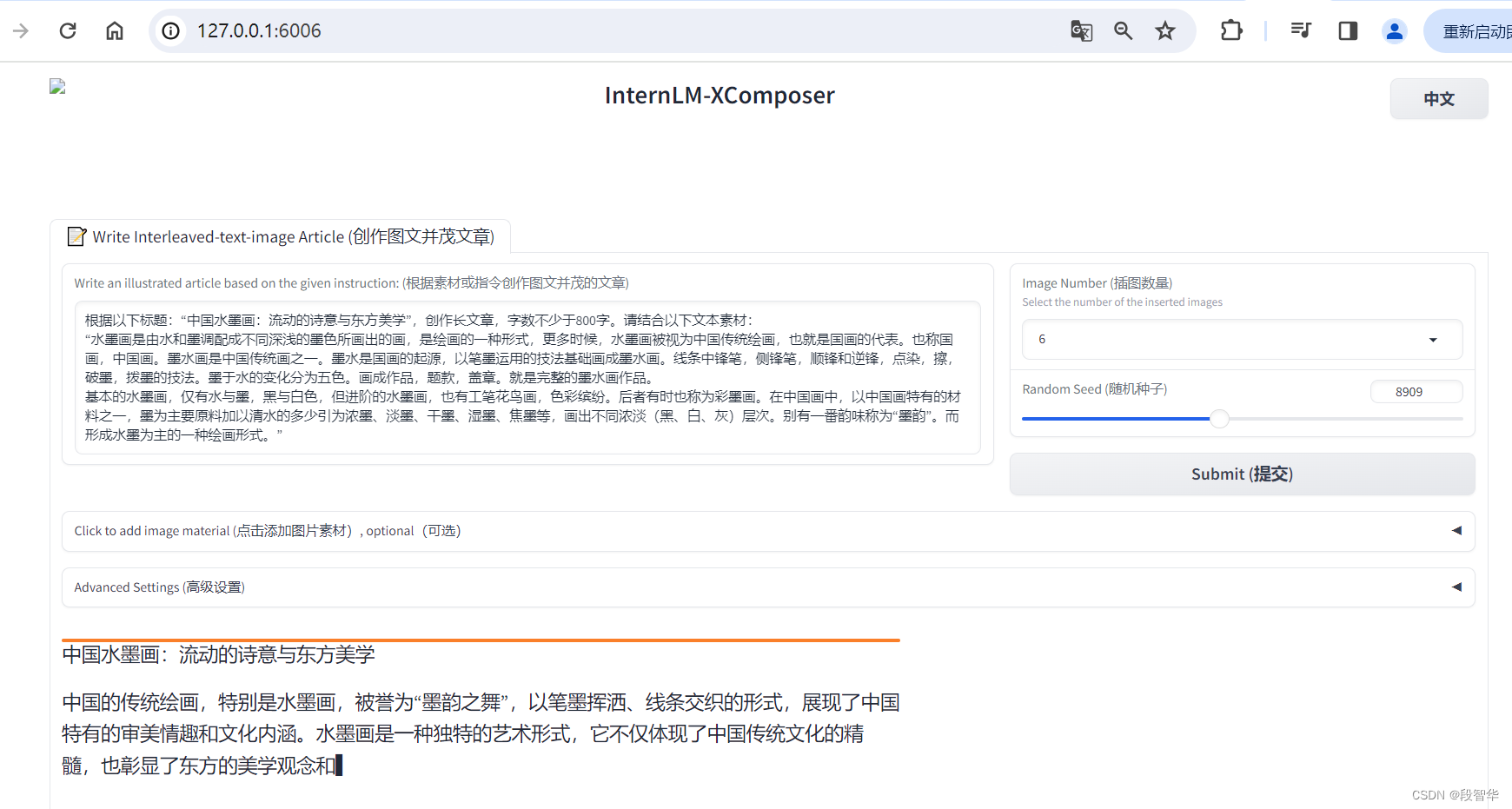The width and height of the screenshot is (1512, 809).
Task: Click into the article instruction text area
Action: tap(527, 377)
